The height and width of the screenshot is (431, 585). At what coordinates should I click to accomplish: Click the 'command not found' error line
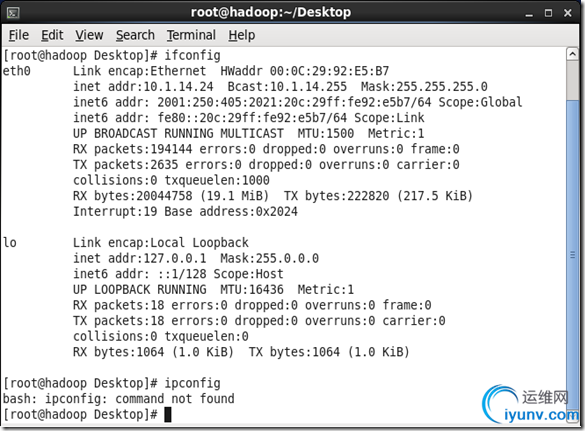(119, 399)
